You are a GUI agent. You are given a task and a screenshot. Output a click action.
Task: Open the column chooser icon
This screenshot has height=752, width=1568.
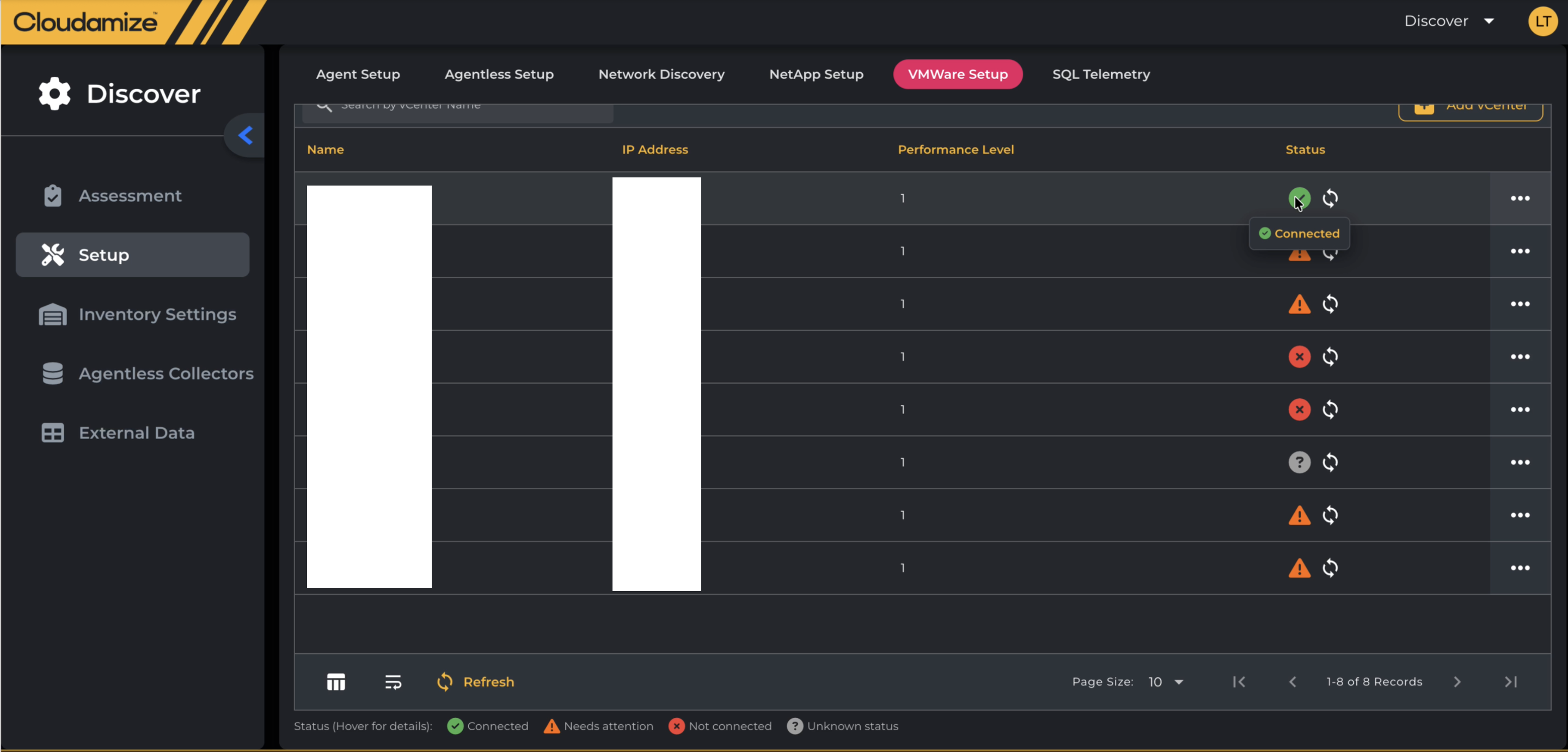click(335, 682)
